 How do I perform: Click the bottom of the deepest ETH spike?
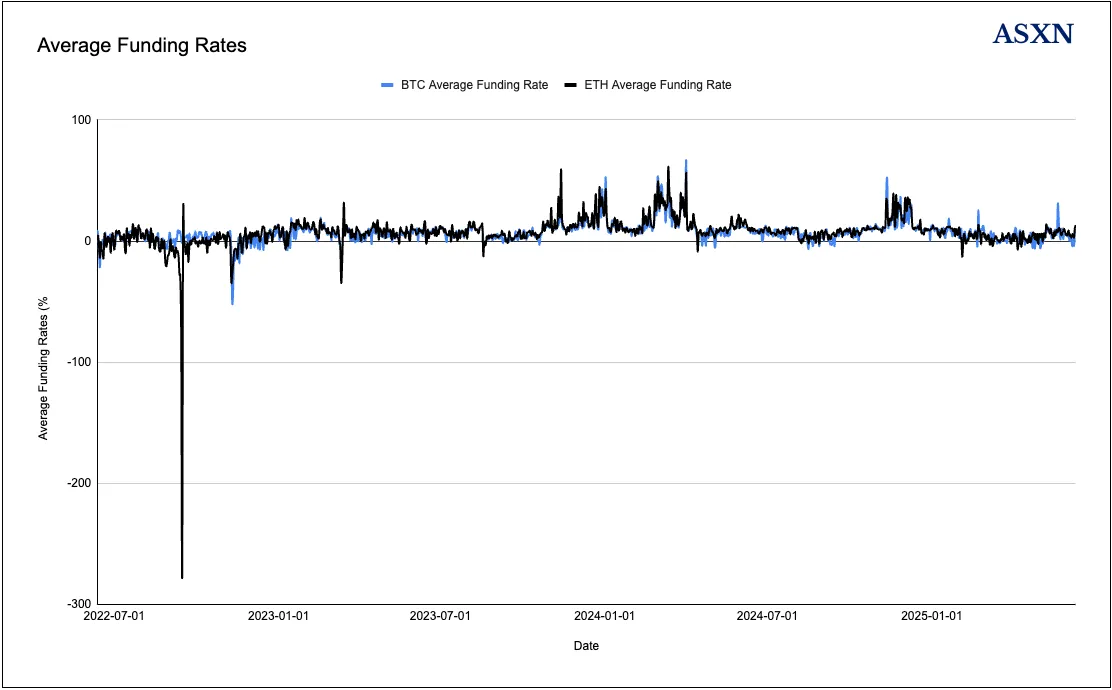coord(182,577)
